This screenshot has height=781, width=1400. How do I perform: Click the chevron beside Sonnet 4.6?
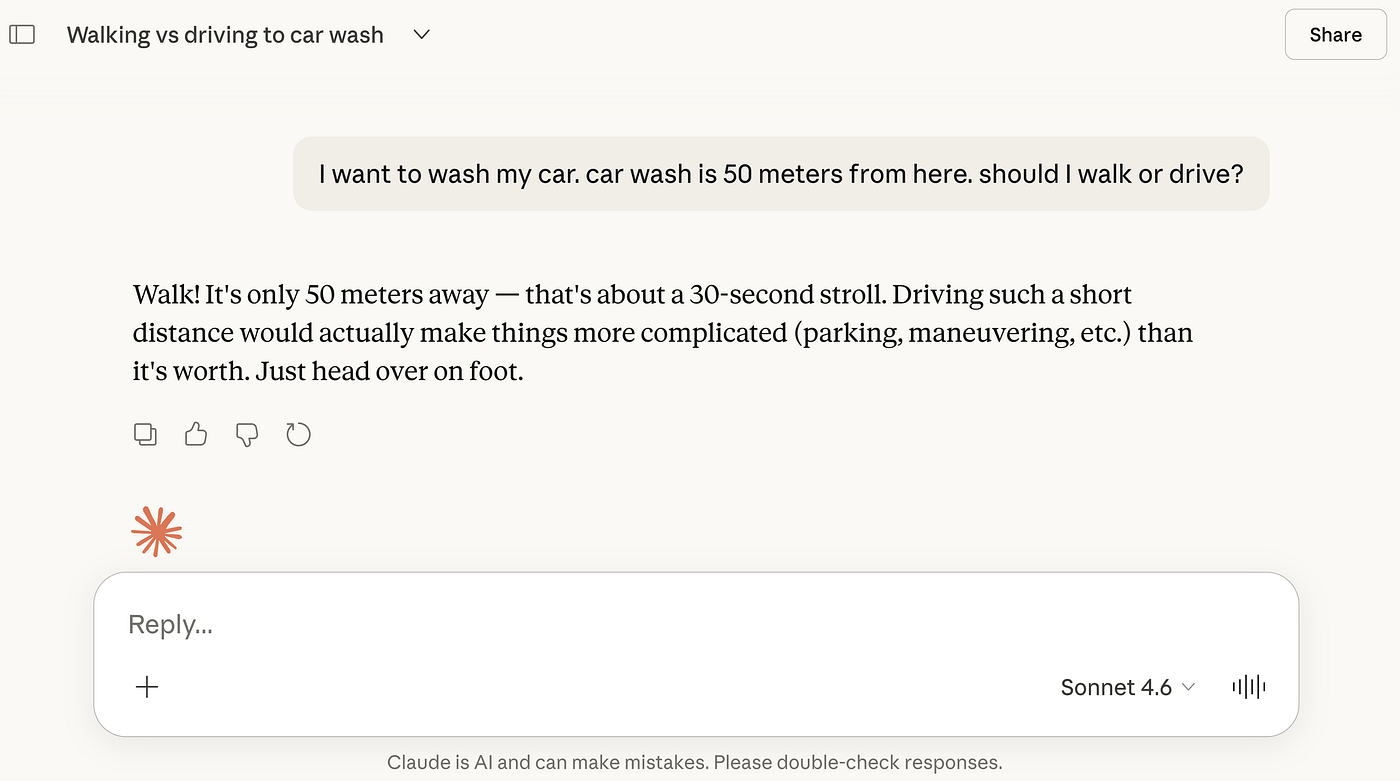[x=1188, y=687]
